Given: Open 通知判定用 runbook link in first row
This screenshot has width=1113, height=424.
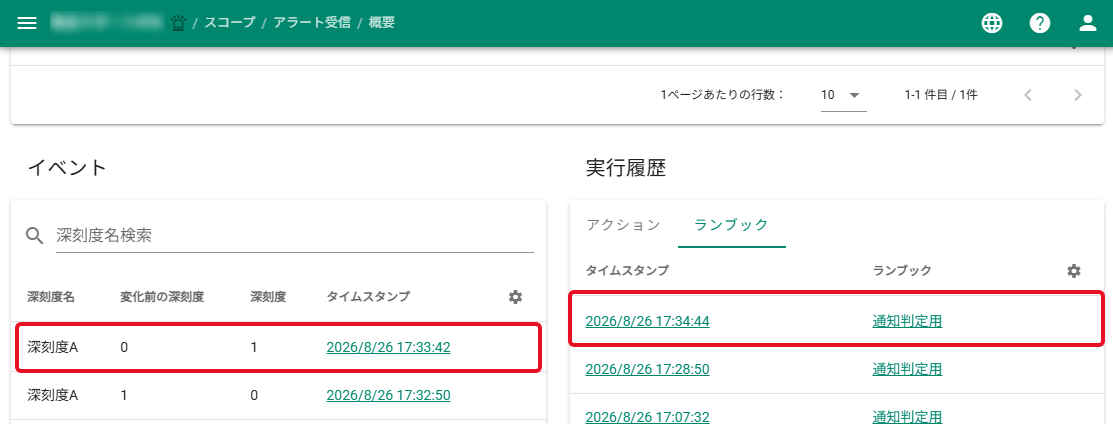Looking at the screenshot, I should pyautogui.click(x=907, y=321).
